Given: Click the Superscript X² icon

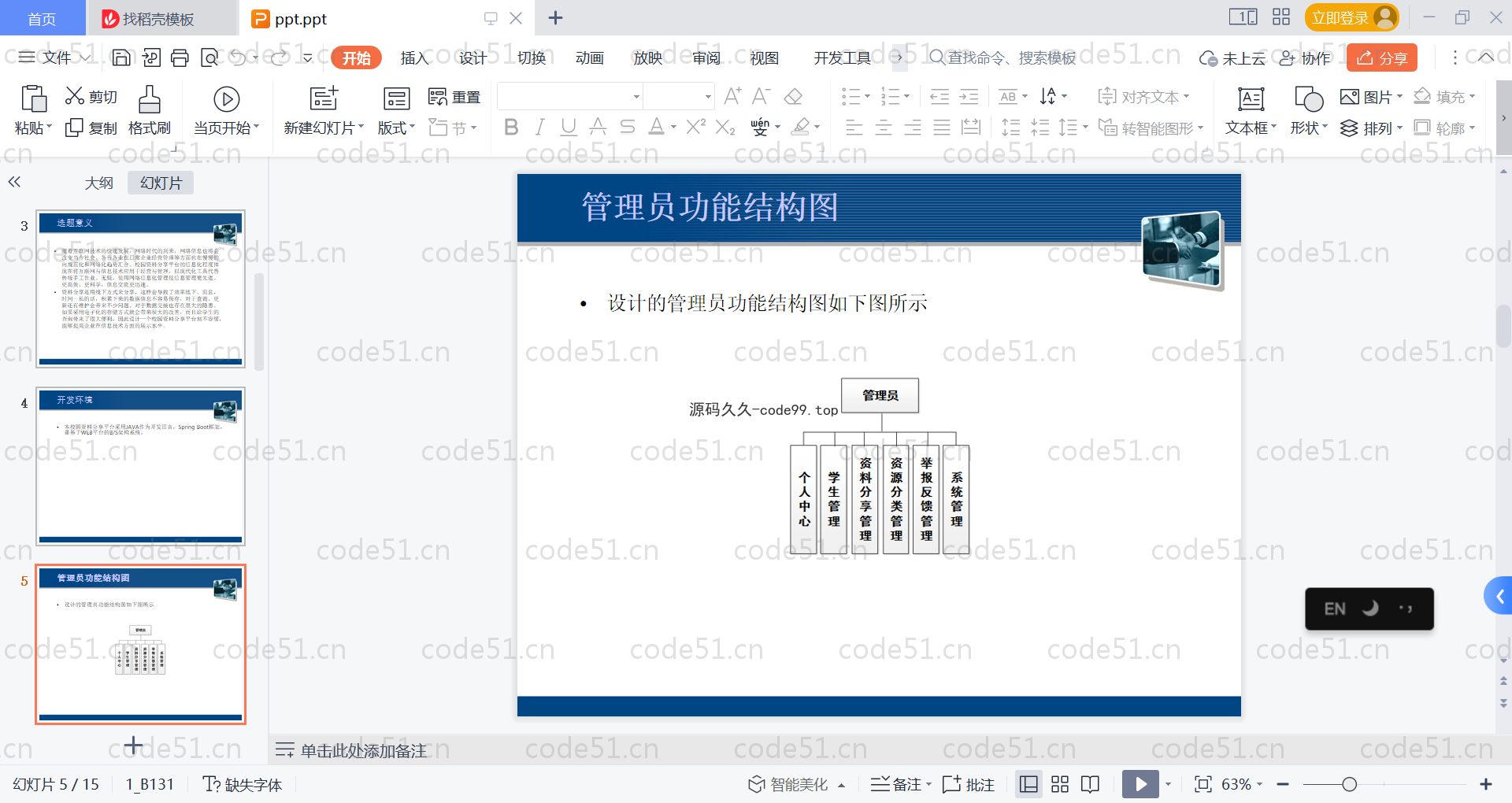Looking at the screenshot, I should point(695,127).
